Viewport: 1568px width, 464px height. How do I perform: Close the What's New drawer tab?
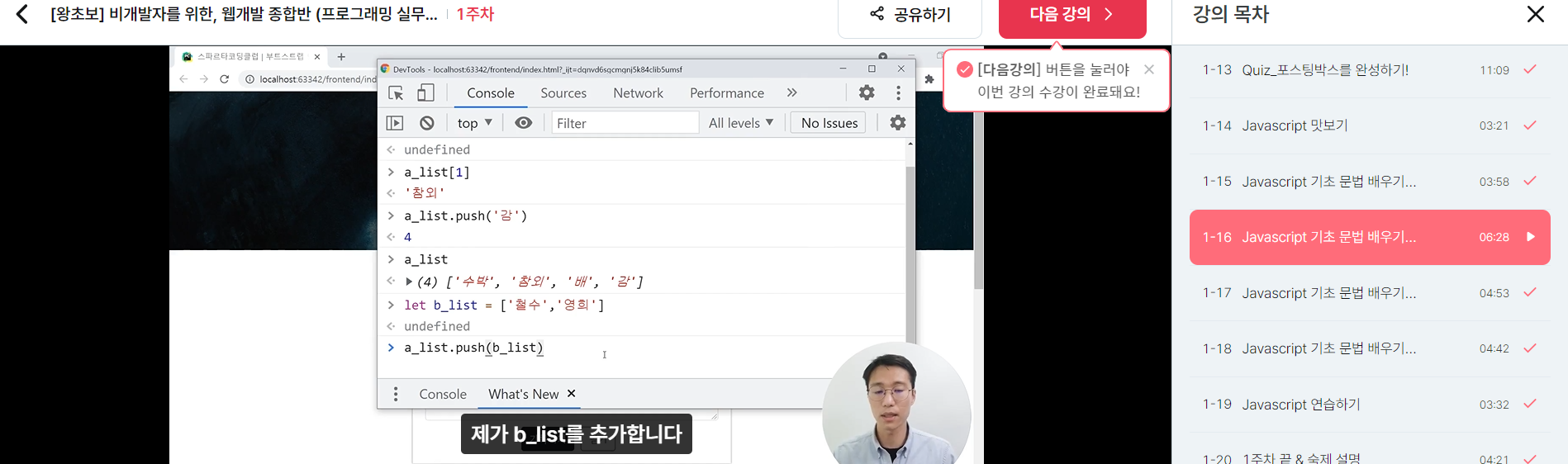(571, 394)
